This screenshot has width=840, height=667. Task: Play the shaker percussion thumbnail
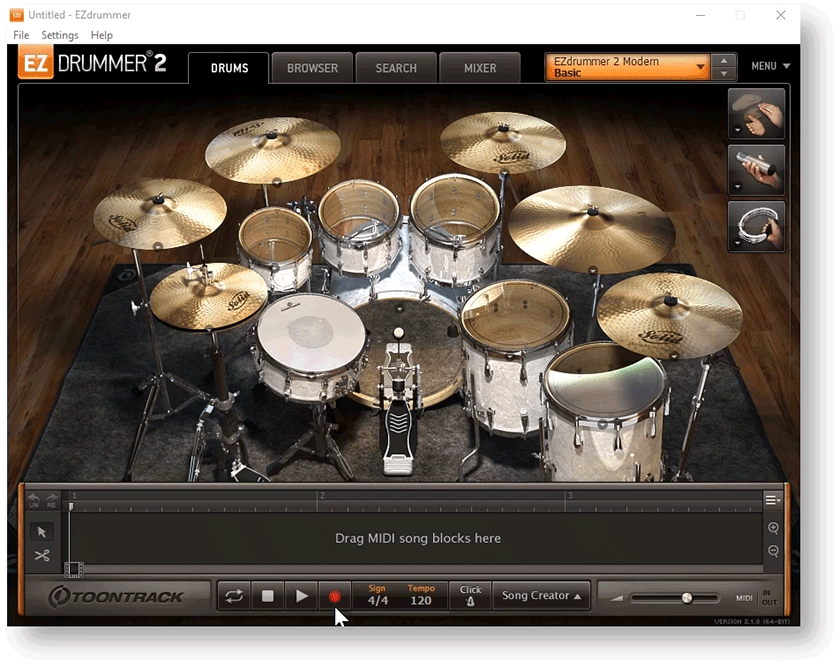point(756,169)
